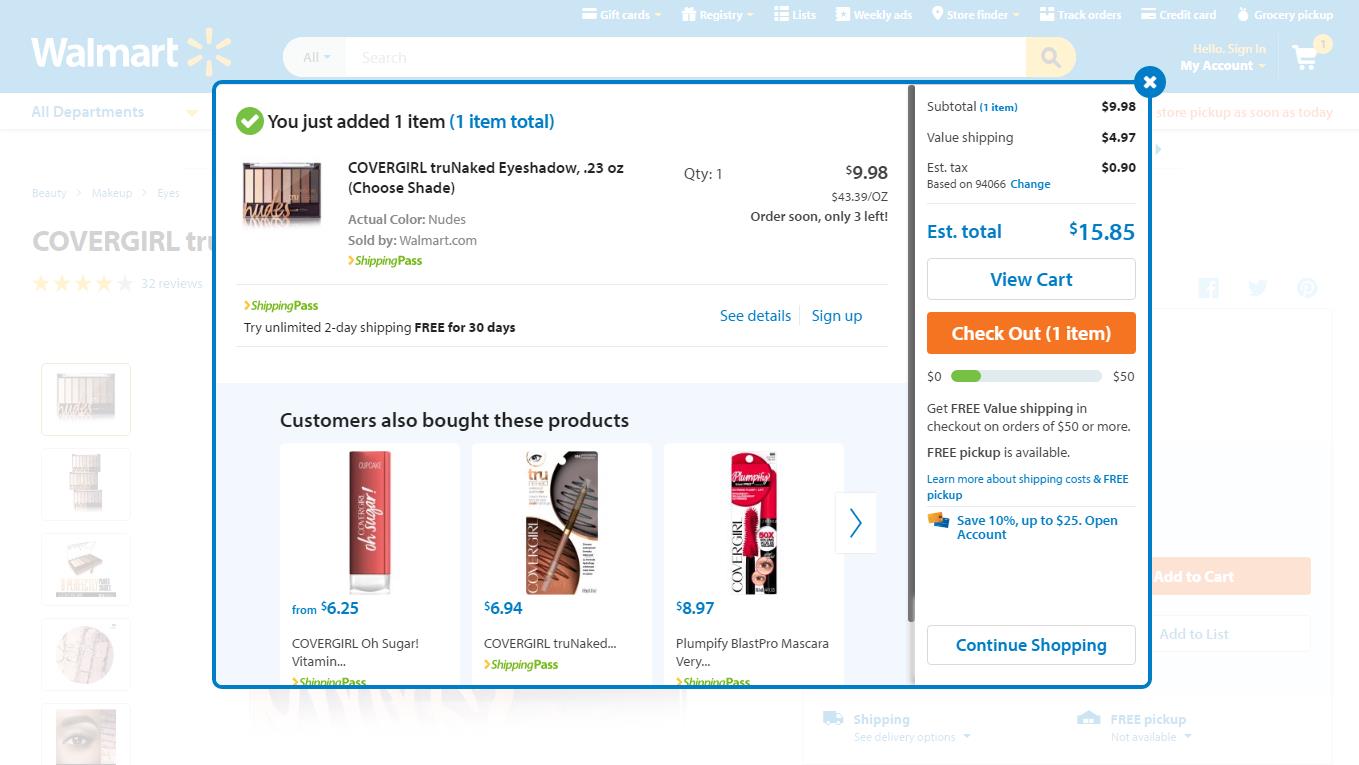Click the search magnifier icon
1359x765 pixels.
[1050, 57]
